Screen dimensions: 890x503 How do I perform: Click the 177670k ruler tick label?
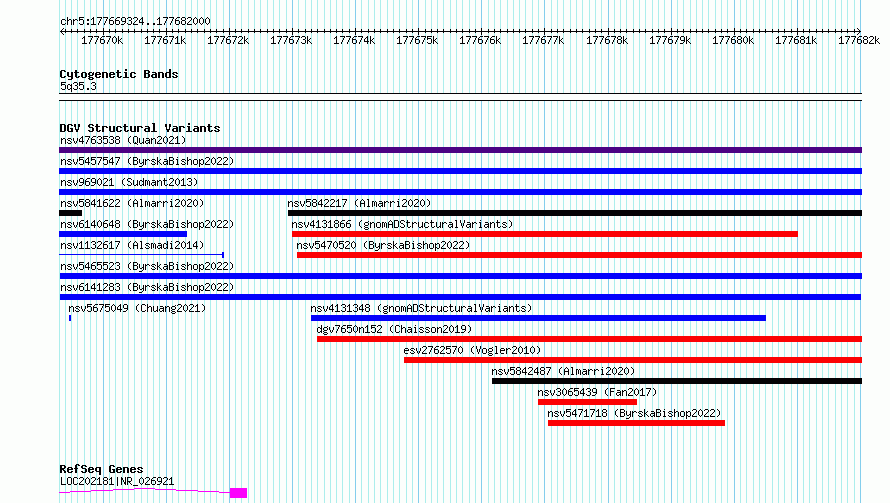click(102, 40)
